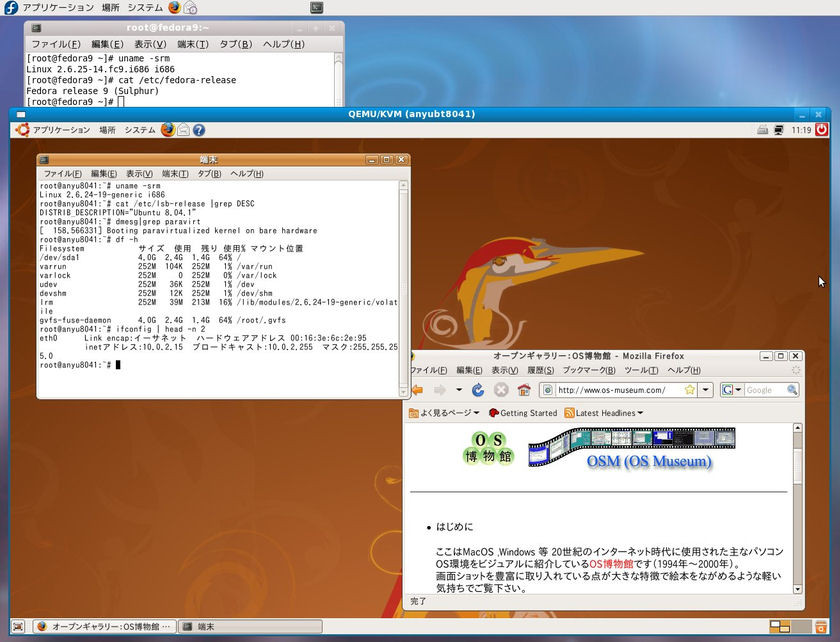Switch workspace in bottom panel switcher

click(790, 626)
